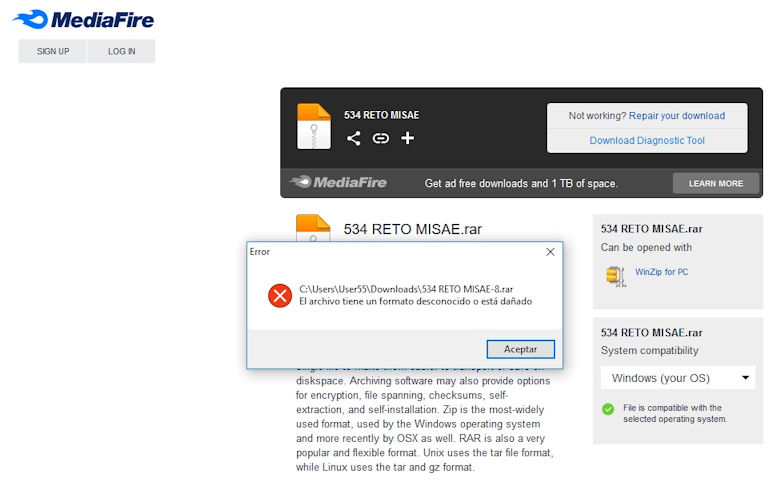Click the MediaFire logo in the promo bar
Screen dimensions: 773x486
(338, 183)
